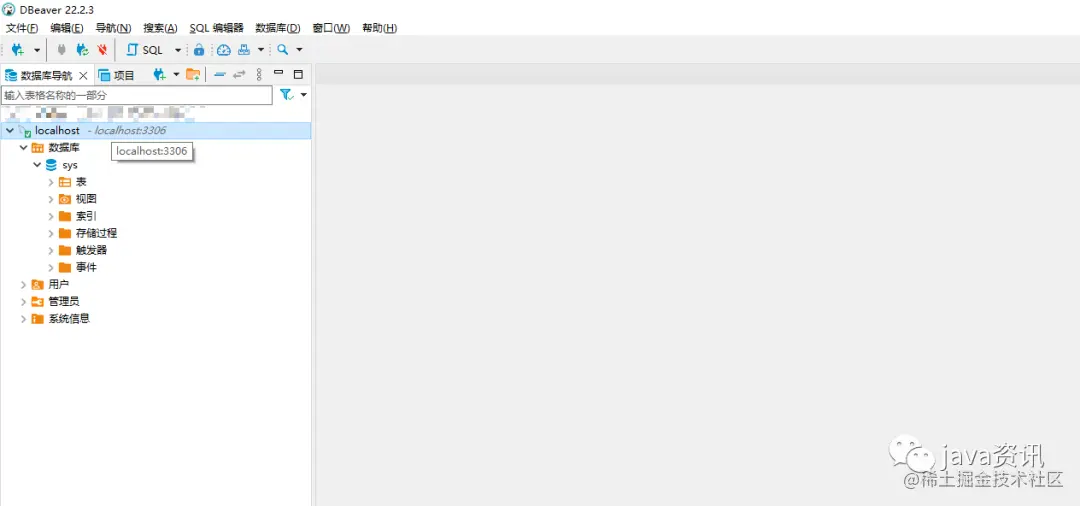Open the 帮助(H) menu
The width and height of the screenshot is (1080, 506).
[x=380, y=28]
